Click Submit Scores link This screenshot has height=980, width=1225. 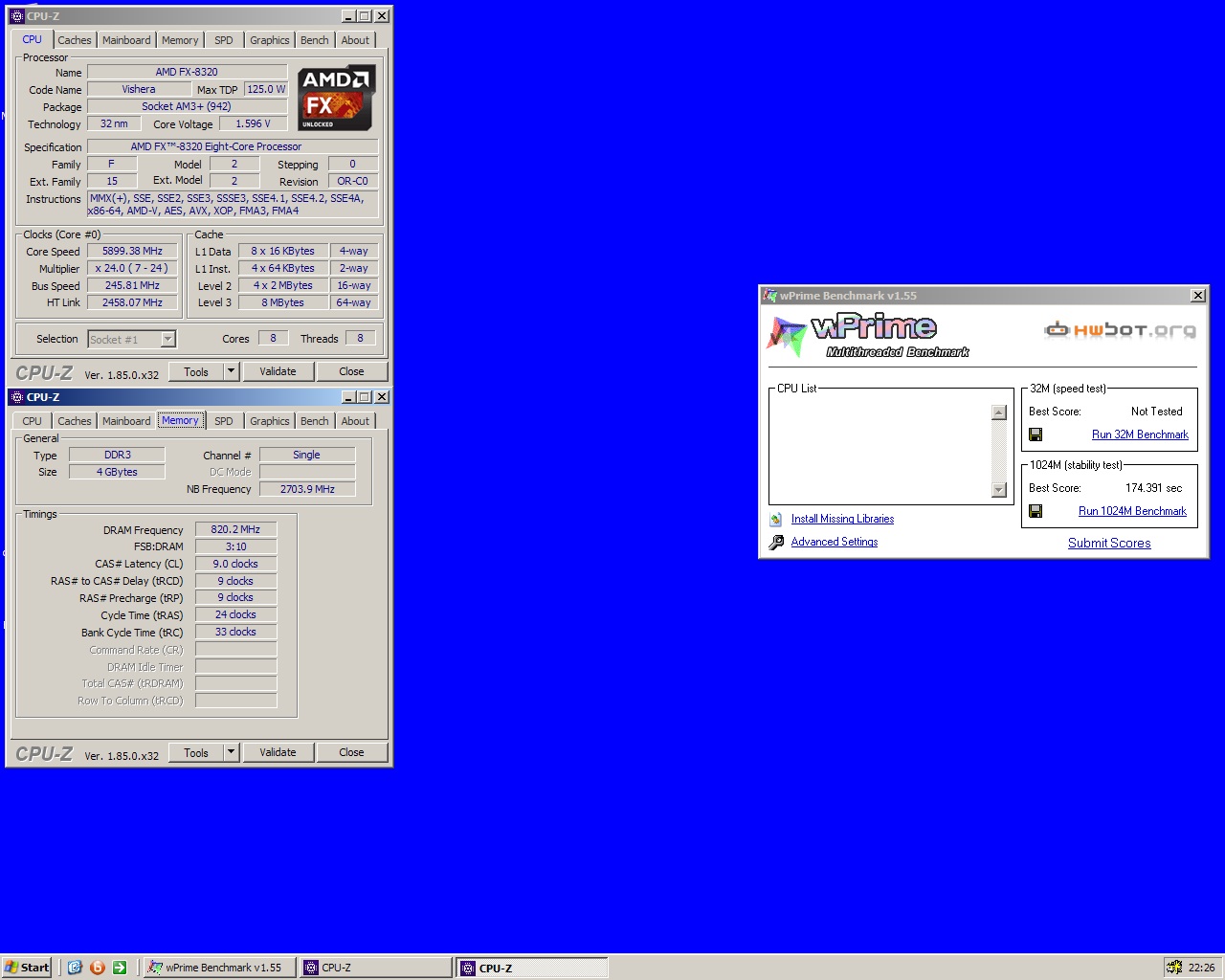click(x=1109, y=543)
